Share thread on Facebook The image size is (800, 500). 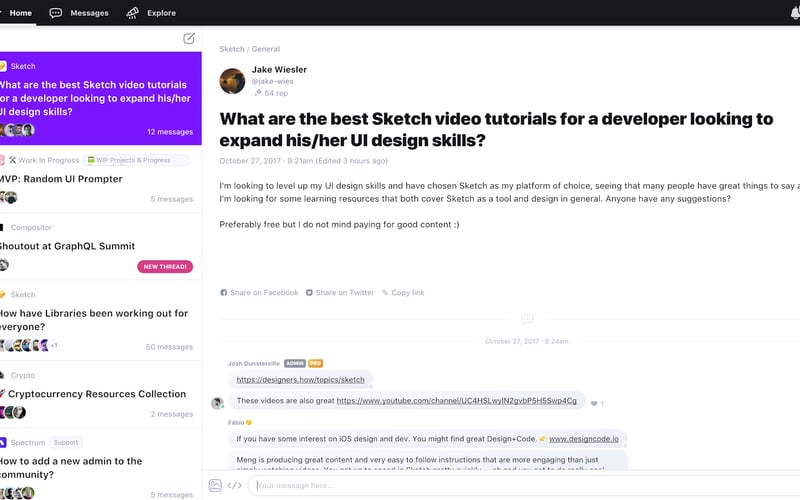tap(259, 292)
